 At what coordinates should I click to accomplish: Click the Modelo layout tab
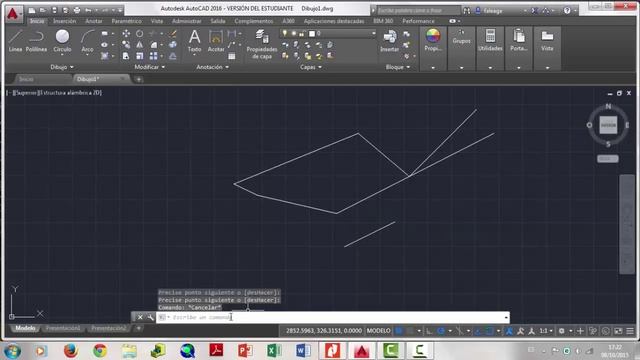point(25,328)
